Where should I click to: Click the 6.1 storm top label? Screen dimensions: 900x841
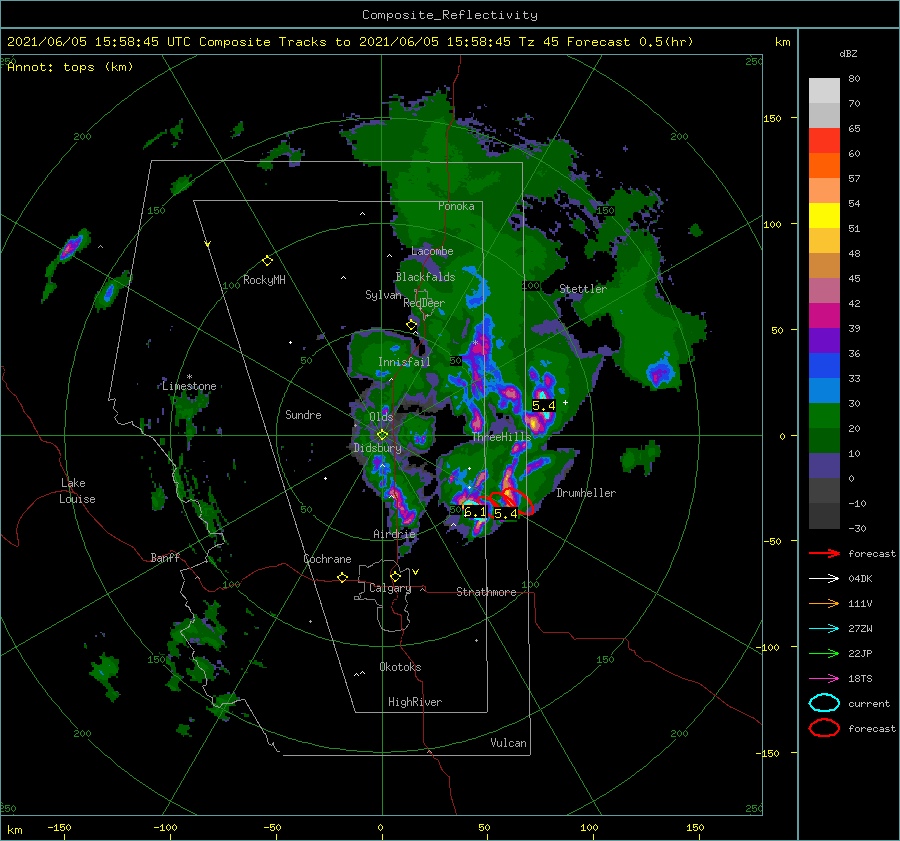pos(475,512)
